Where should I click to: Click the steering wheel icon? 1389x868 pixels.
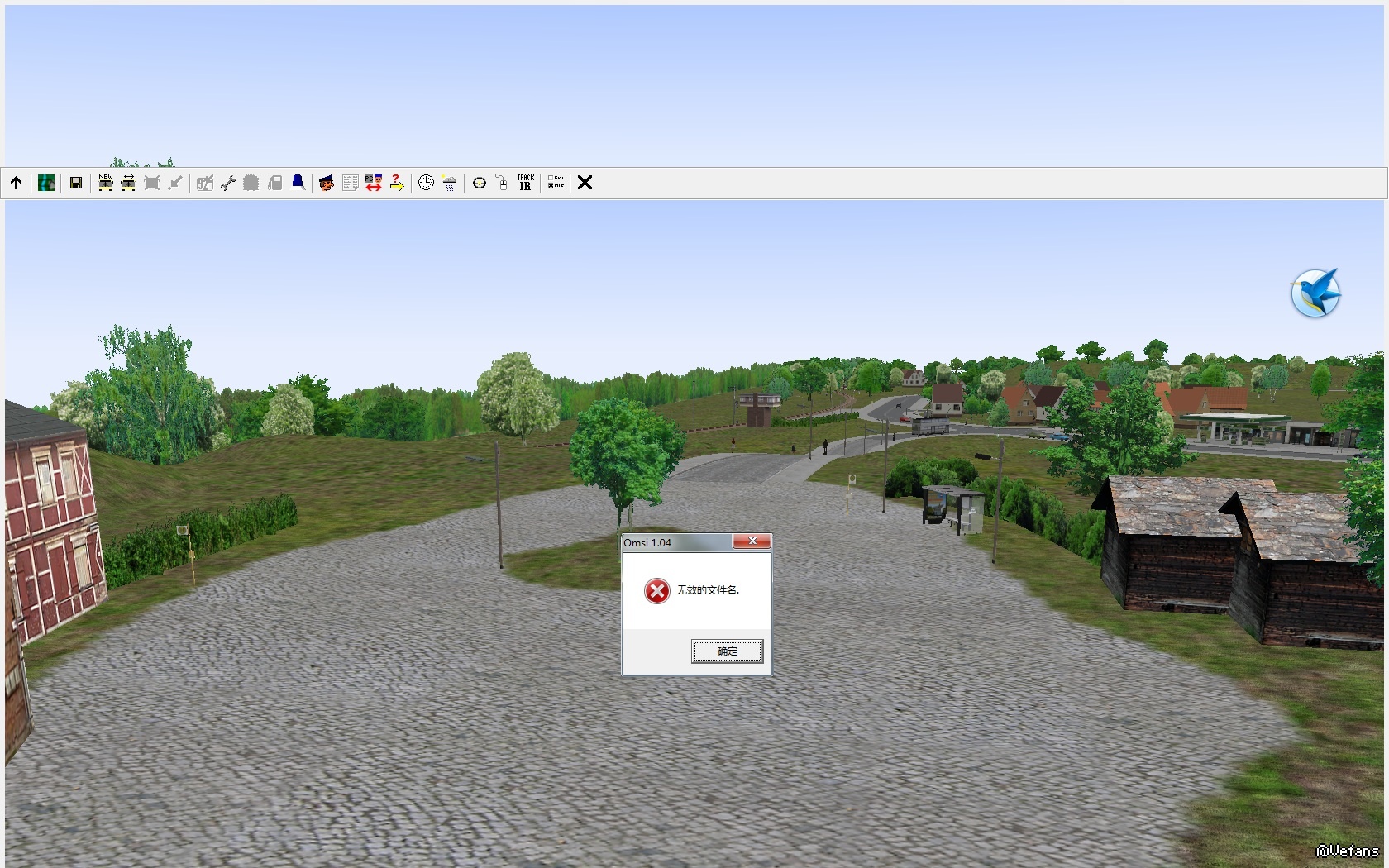click(479, 183)
